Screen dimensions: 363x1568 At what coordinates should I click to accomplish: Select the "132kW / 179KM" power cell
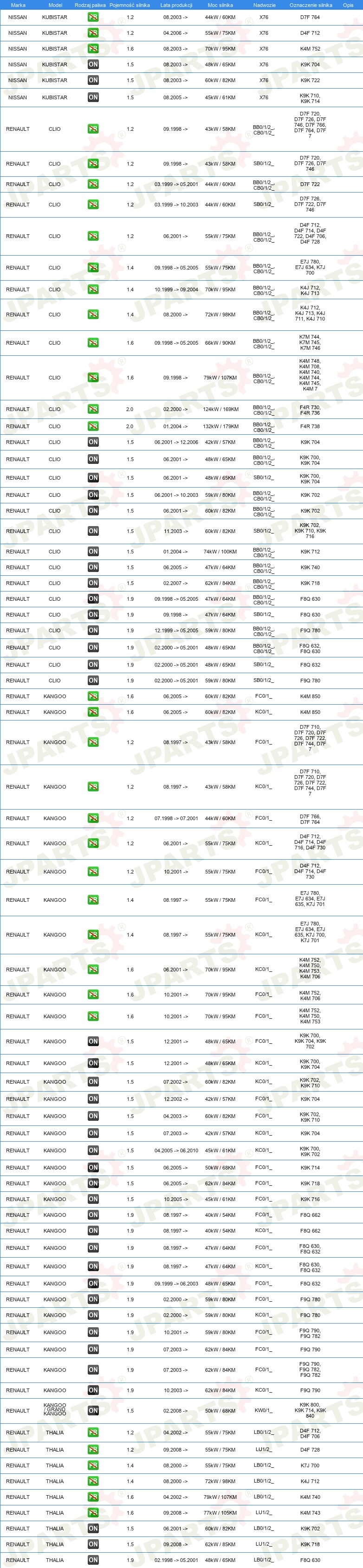220,427
